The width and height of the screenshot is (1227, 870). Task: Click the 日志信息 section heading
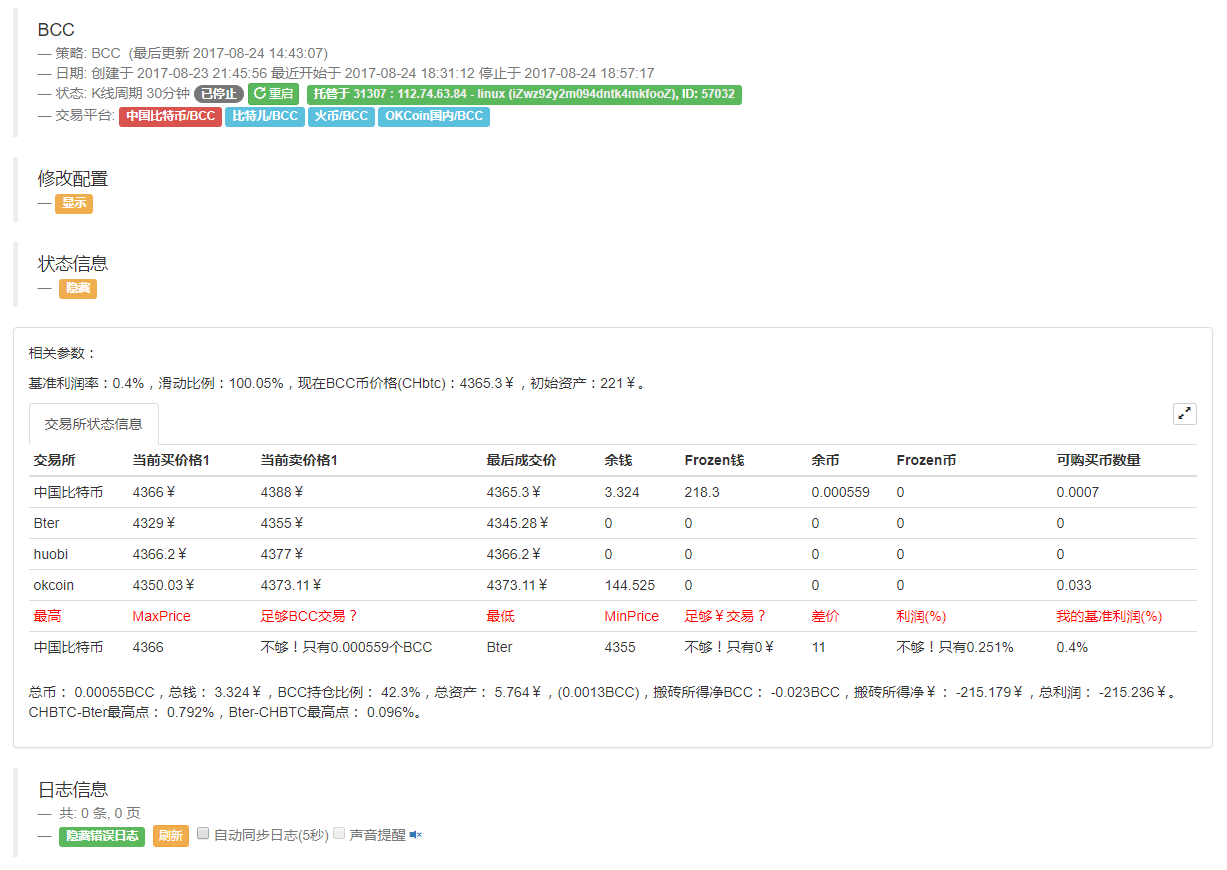coord(73,789)
